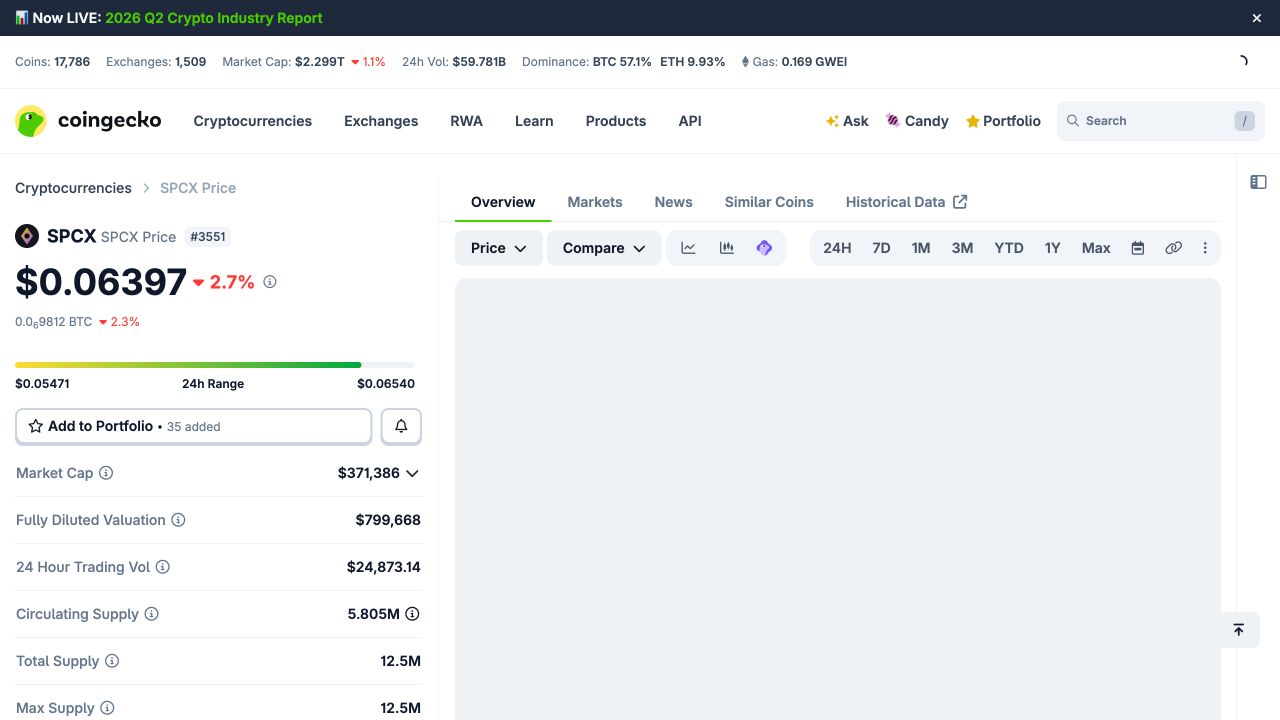Screen dimensions: 1280x720
Task: Open Candy rewards
Action: coord(917,121)
